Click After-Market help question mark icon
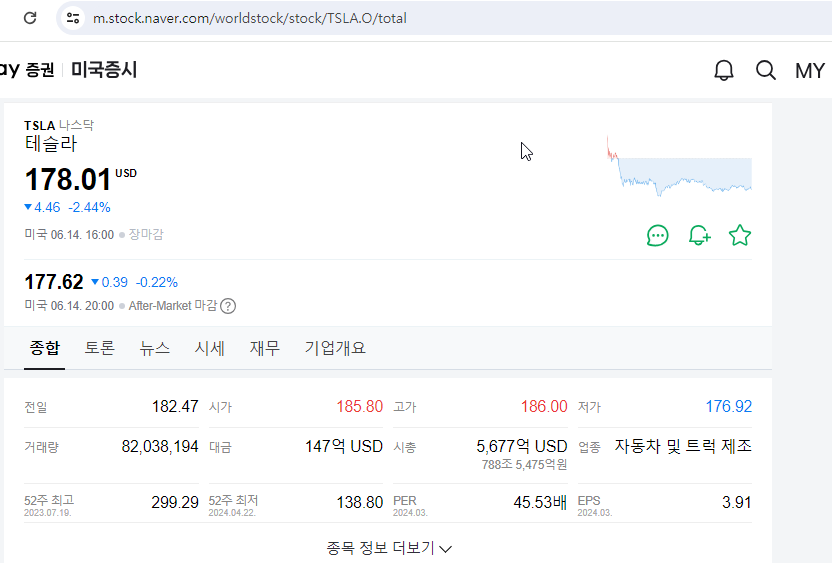This screenshot has width=832, height=563. [228, 306]
